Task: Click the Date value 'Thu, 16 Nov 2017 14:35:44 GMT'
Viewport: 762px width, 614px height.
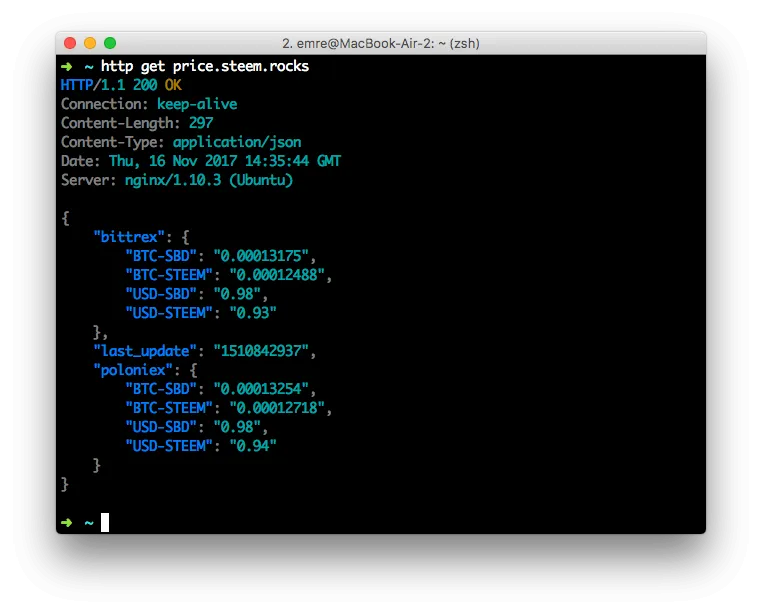Action: (225, 161)
